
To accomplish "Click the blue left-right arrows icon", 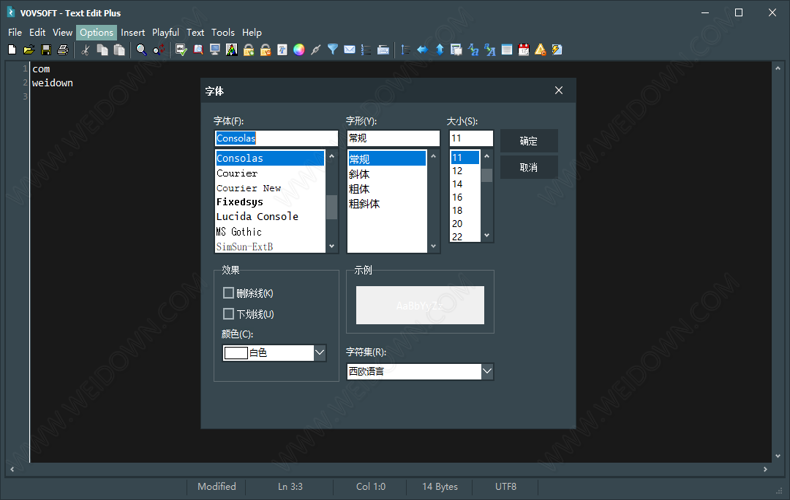I will pos(422,49).
